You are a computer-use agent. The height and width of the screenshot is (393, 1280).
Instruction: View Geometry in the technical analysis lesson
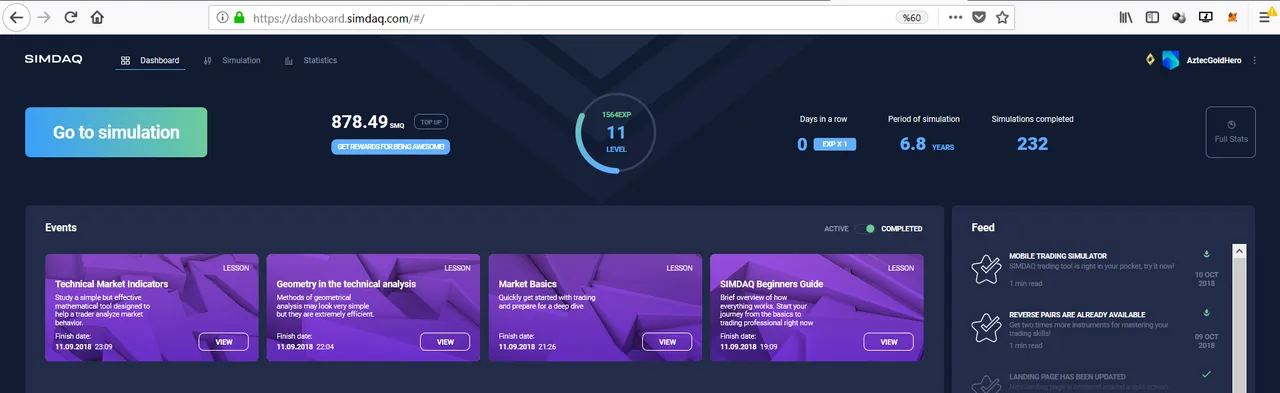pos(445,342)
